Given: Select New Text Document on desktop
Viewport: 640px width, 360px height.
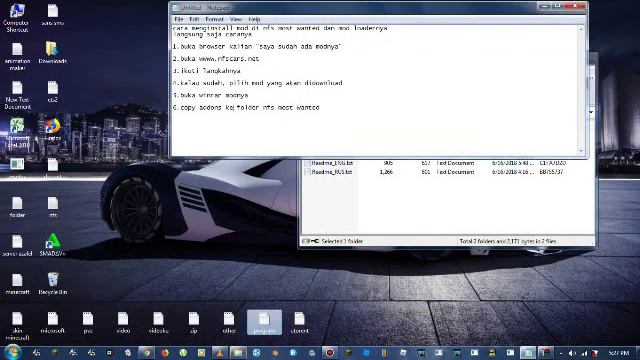Looking at the screenshot, I should tap(17, 95).
